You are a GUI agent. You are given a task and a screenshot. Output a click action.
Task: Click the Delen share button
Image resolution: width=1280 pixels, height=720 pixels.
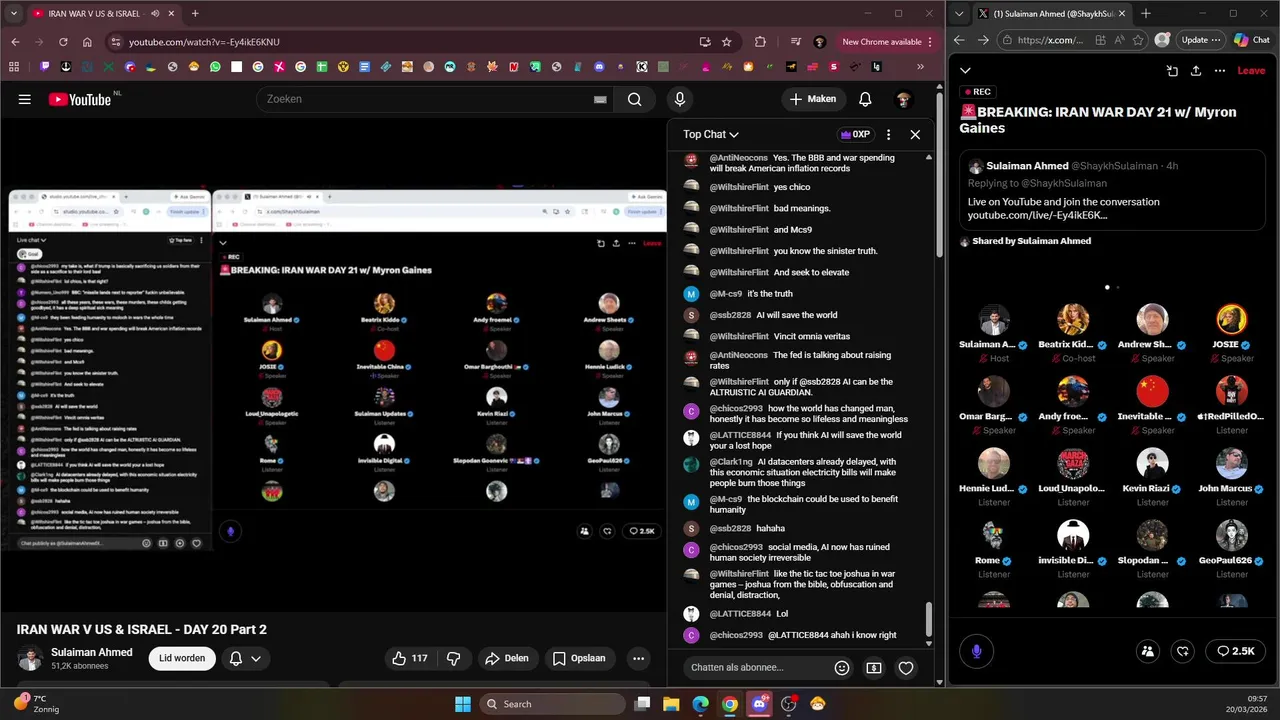coord(506,658)
